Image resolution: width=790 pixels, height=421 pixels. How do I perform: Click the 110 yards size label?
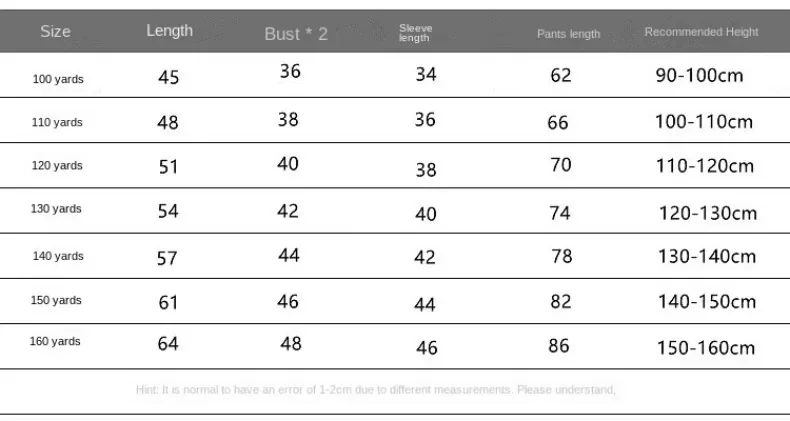[57, 122]
